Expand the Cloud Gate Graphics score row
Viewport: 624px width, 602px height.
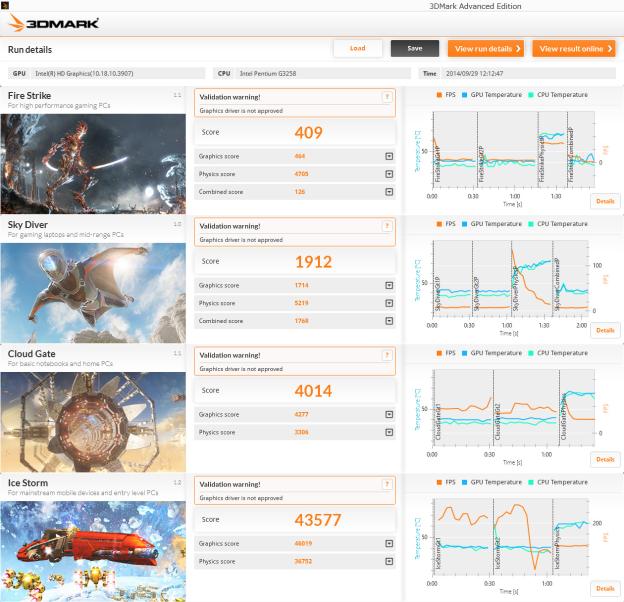pyautogui.click(x=389, y=415)
